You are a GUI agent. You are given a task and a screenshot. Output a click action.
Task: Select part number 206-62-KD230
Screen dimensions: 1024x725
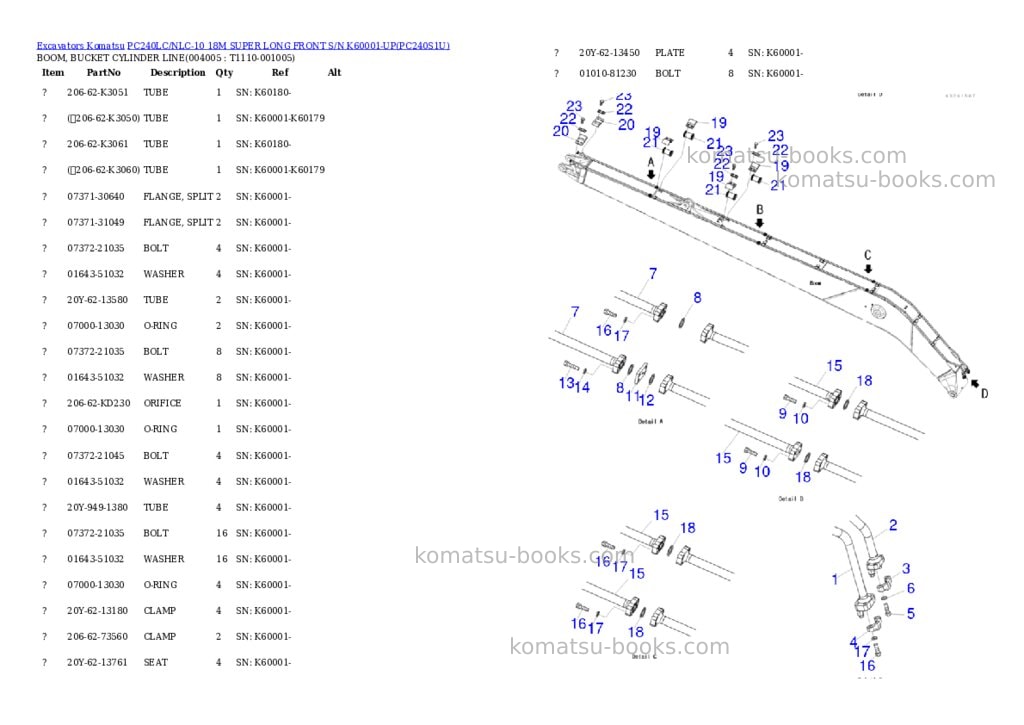click(x=99, y=404)
